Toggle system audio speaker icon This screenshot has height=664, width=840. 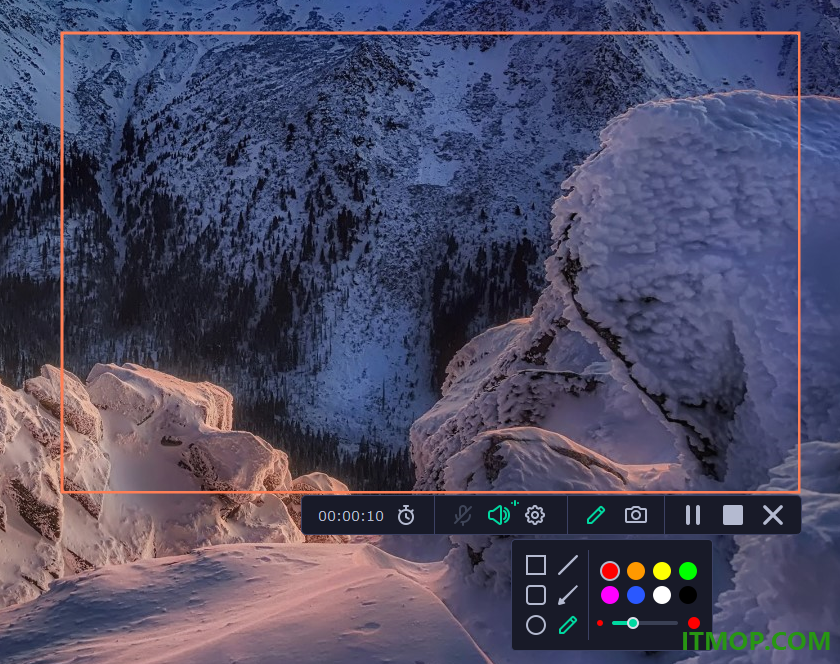[x=499, y=516]
